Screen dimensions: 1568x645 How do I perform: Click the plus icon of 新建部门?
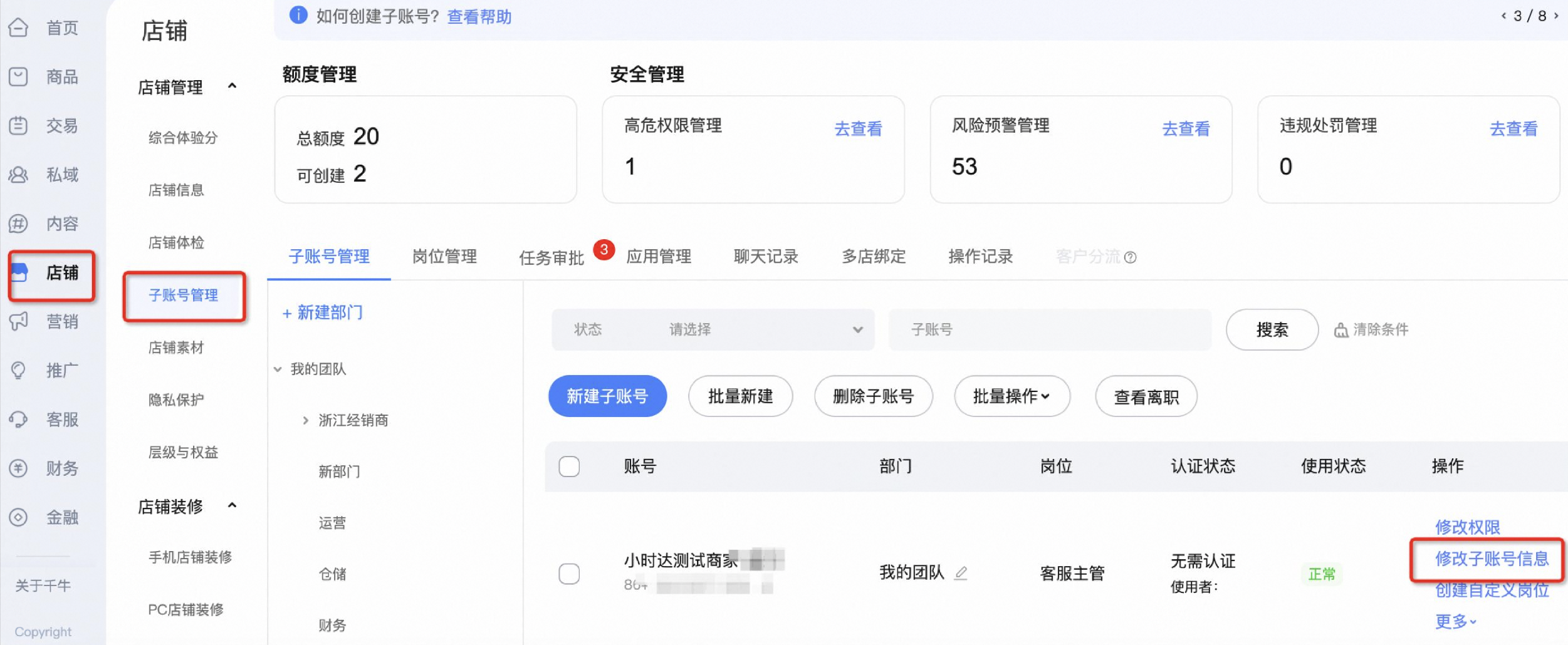point(286,313)
